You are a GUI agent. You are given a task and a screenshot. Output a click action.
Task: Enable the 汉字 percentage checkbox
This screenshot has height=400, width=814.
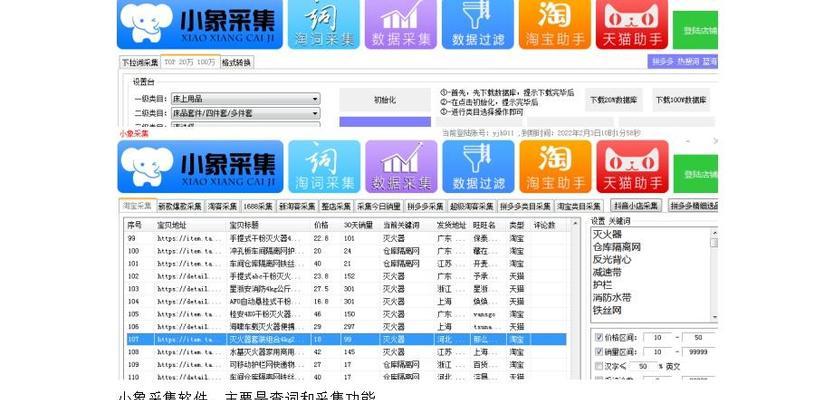click(x=599, y=366)
